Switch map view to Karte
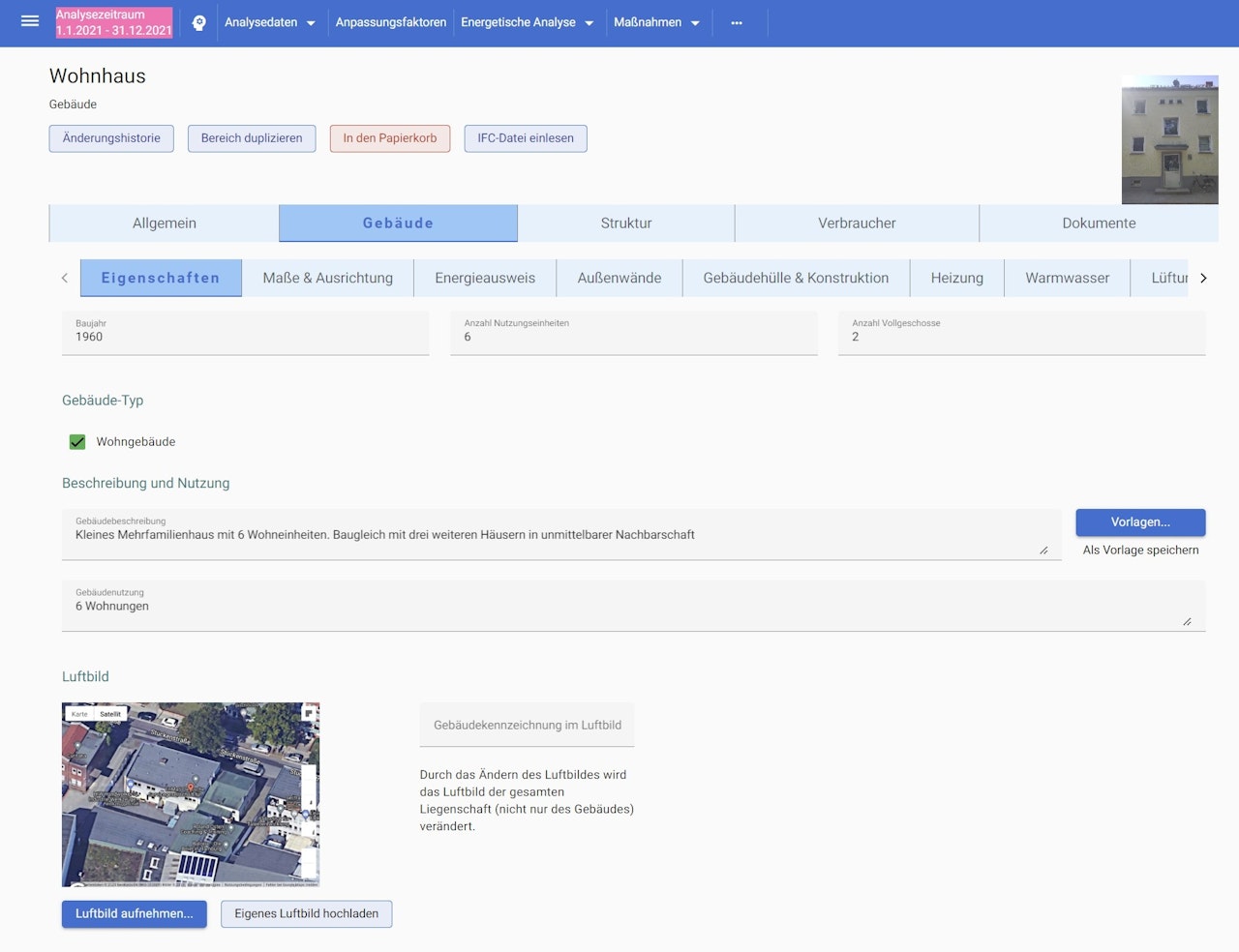 click(79, 714)
